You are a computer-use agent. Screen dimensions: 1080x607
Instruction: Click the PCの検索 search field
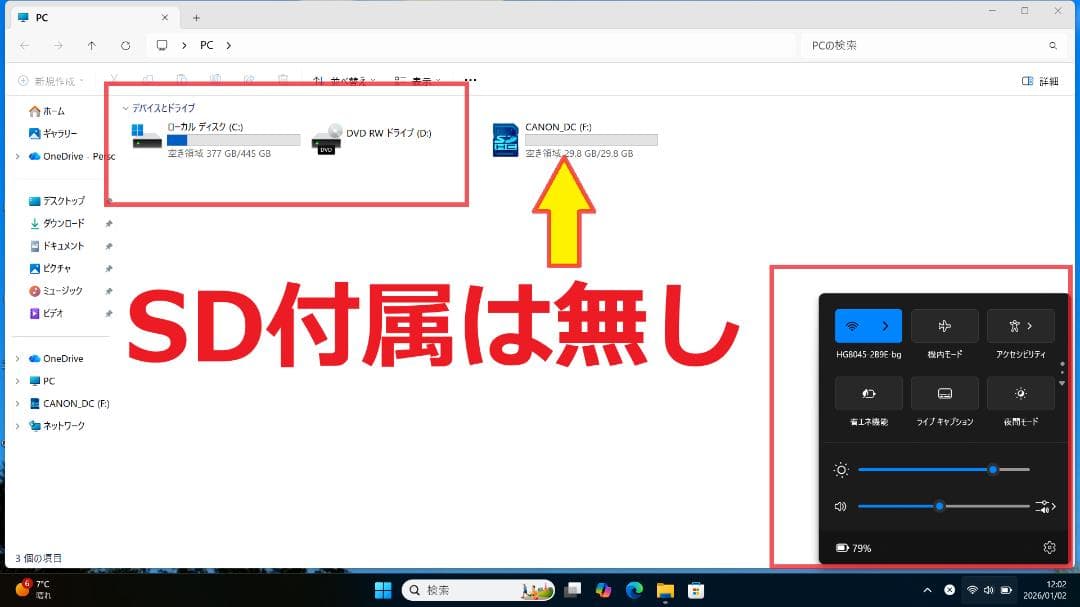pyautogui.click(x=930, y=45)
